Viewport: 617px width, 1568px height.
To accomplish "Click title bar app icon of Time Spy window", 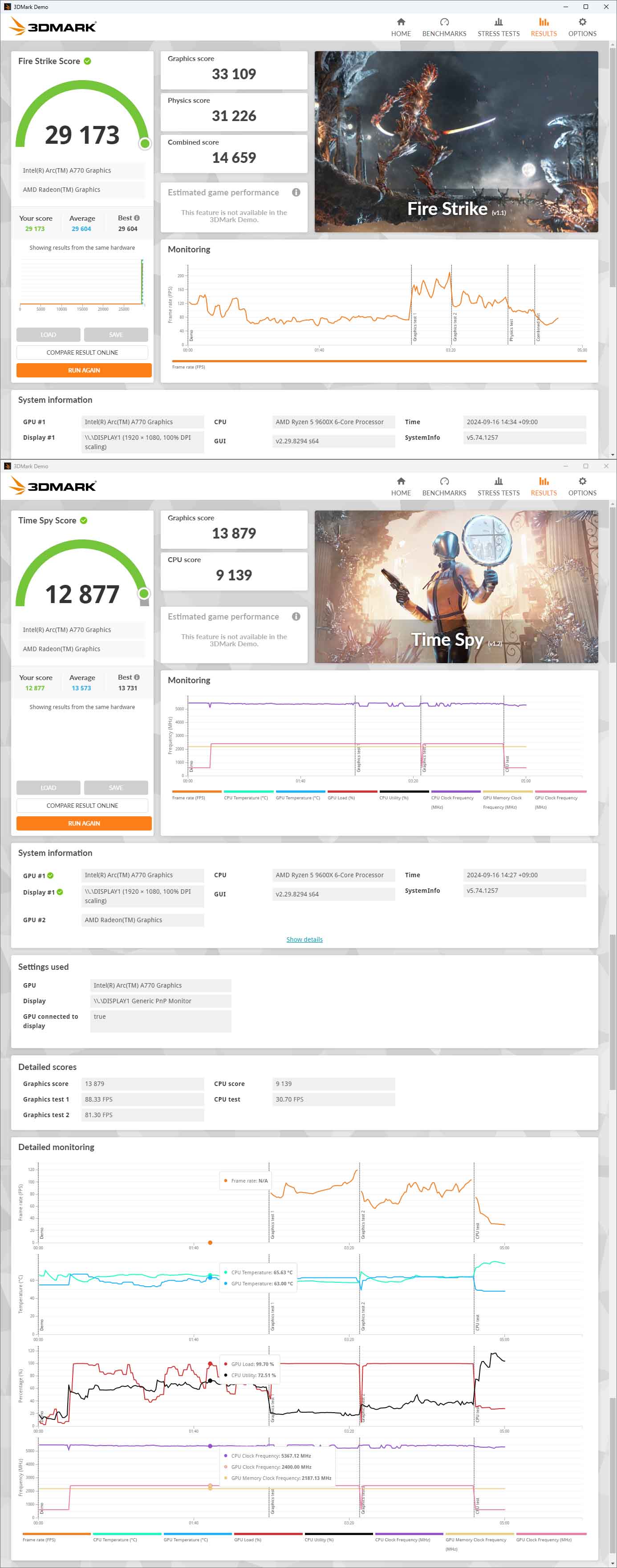I will point(7,466).
